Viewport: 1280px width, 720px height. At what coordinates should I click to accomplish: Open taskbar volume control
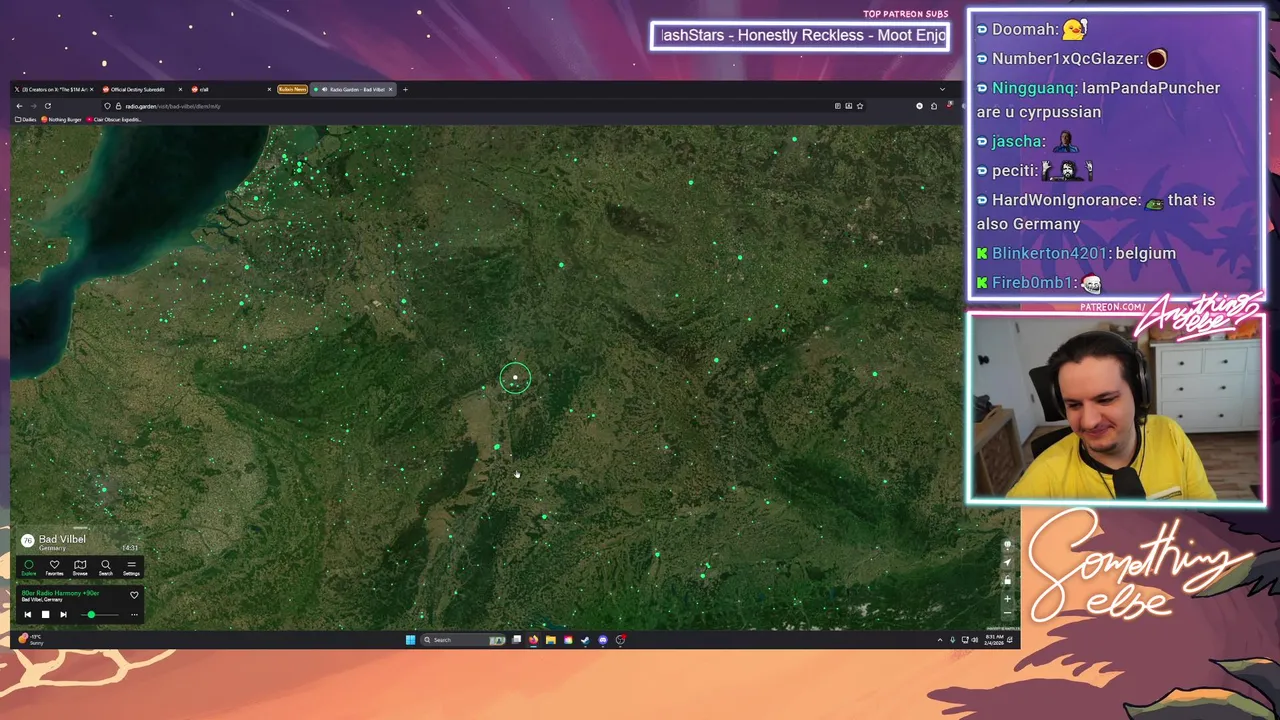point(974,640)
